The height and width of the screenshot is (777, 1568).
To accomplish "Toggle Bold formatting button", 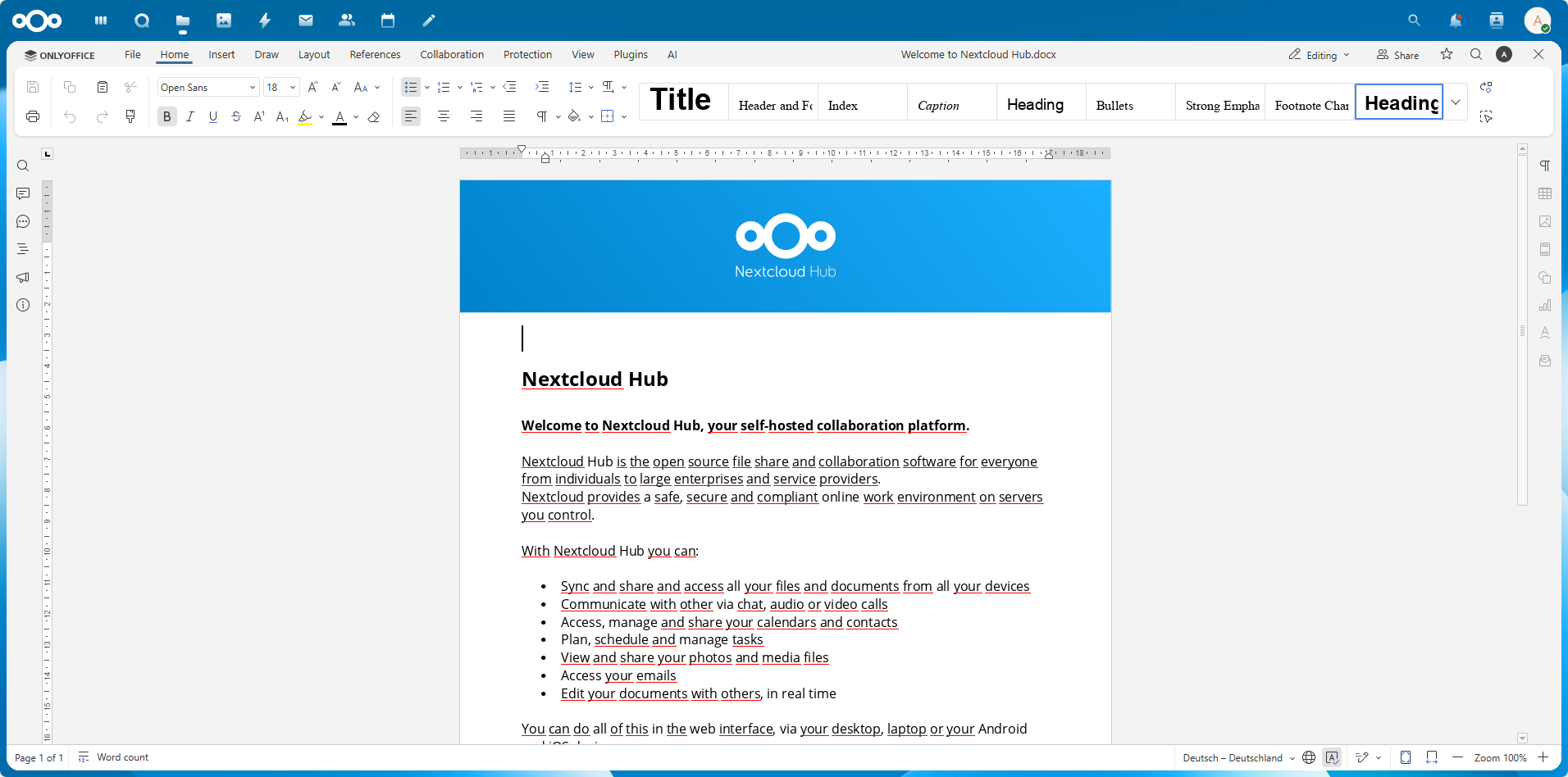I will pyautogui.click(x=167, y=116).
